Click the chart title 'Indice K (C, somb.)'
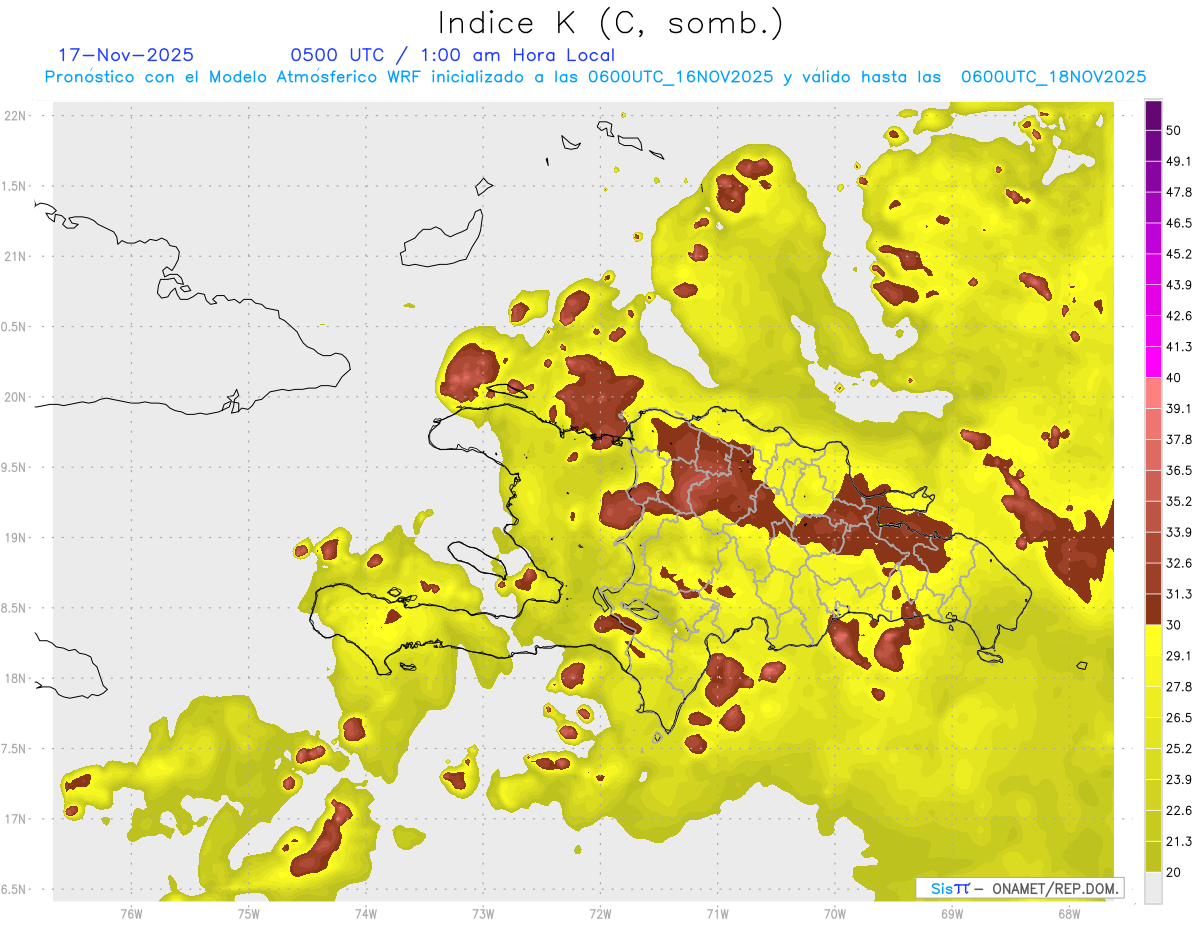The height and width of the screenshot is (927, 1200). pyautogui.click(x=610, y=23)
